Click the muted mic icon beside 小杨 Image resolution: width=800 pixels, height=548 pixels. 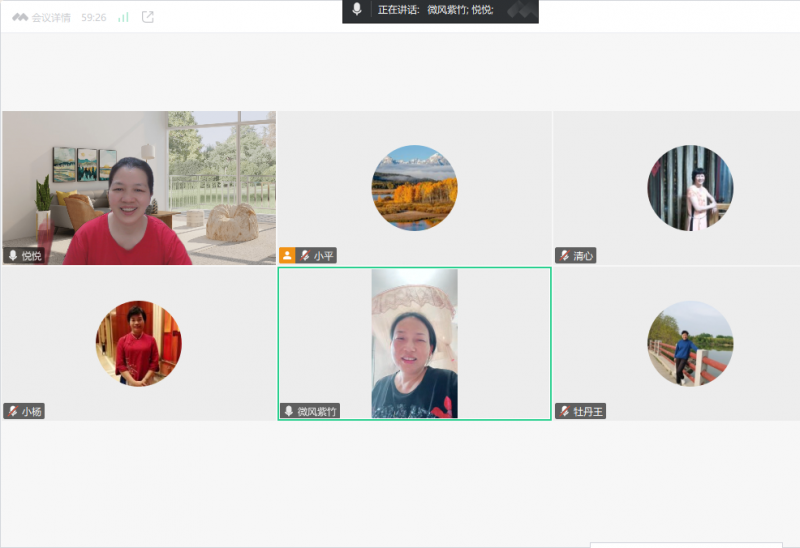(x=13, y=411)
